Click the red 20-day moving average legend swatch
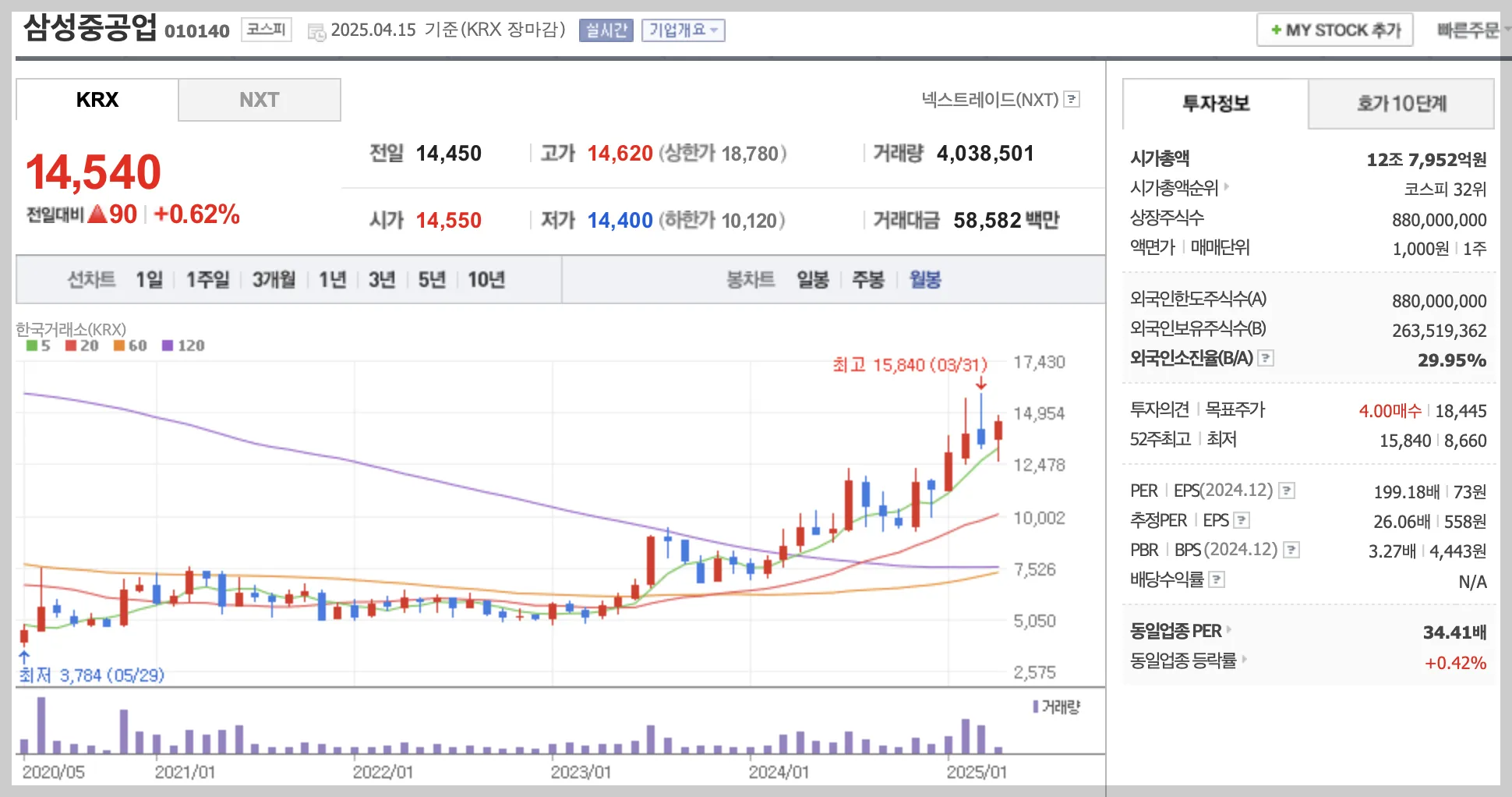 (x=71, y=345)
